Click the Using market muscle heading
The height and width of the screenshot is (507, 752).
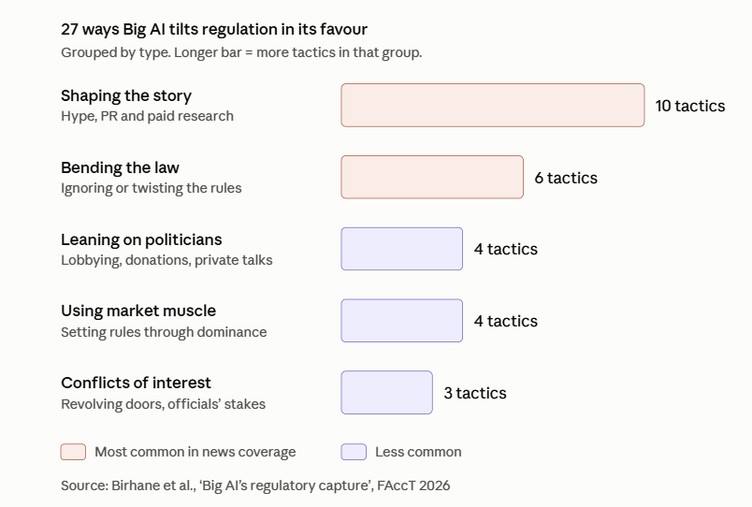(138, 311)
